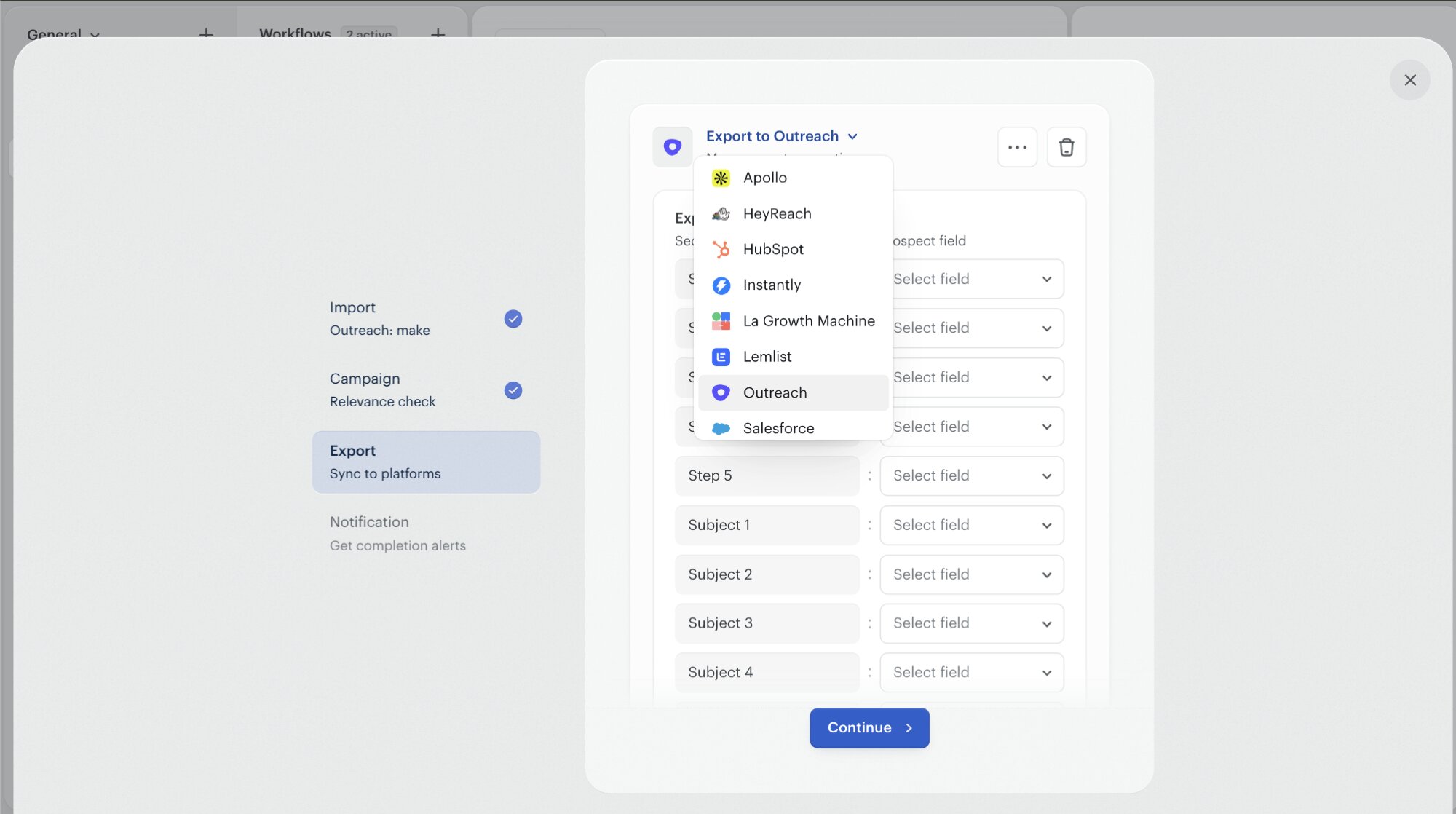Click the Subject 2 field box
Image resolution: width=1456 pixels, height=814 pixels.
(767, 574)
